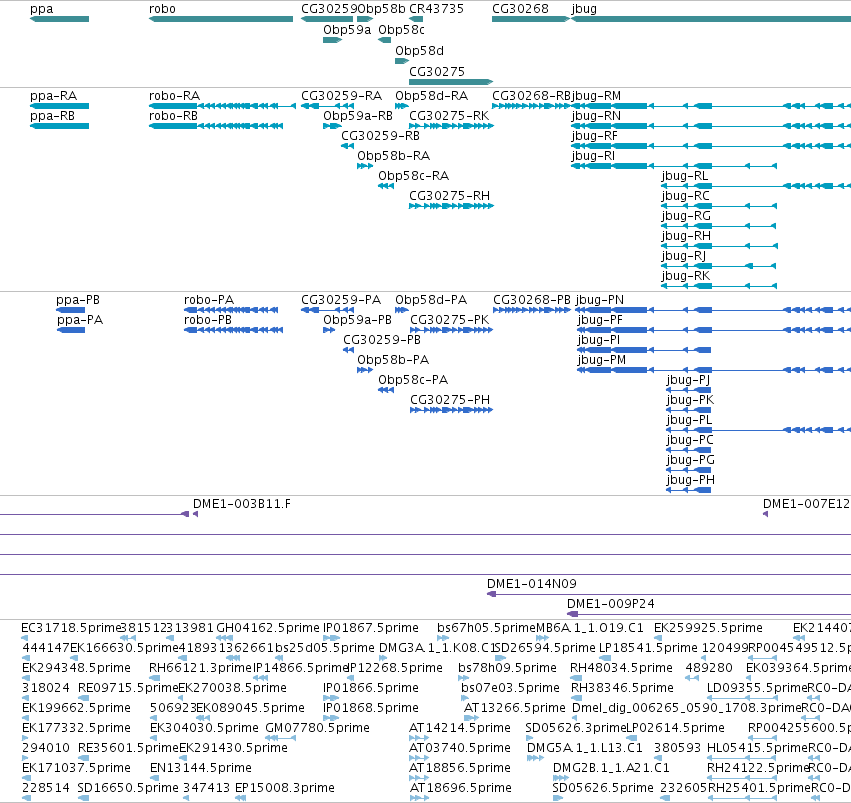Click the 'Obp58b-RA' transcript label
The height and width of the screenshot is (803, 851).
[x=393, y=156]
